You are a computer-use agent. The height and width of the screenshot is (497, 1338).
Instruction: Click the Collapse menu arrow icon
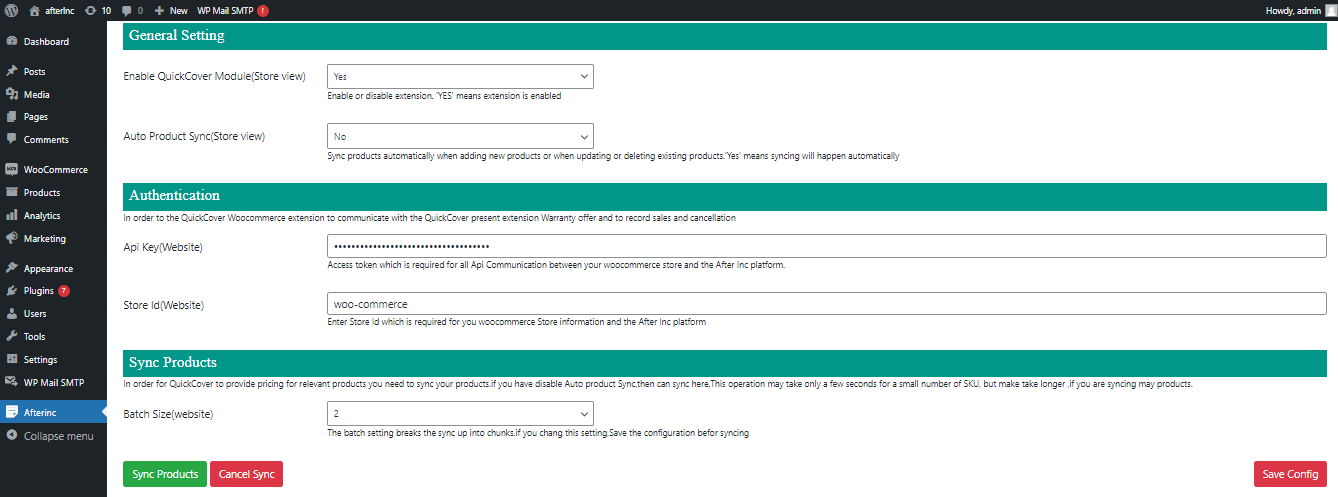pyautogui.click(x=12, y=436)
